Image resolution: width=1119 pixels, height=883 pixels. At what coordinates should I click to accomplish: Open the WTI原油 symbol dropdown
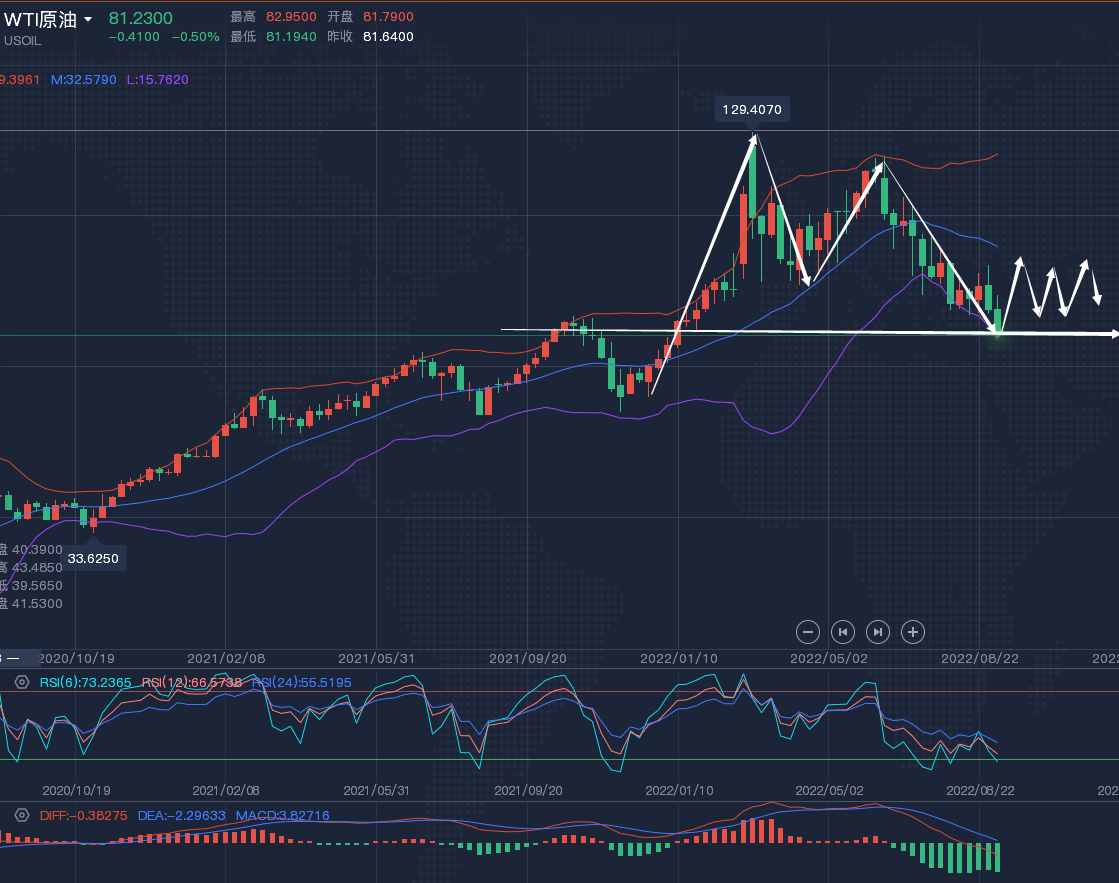(88, 20)
